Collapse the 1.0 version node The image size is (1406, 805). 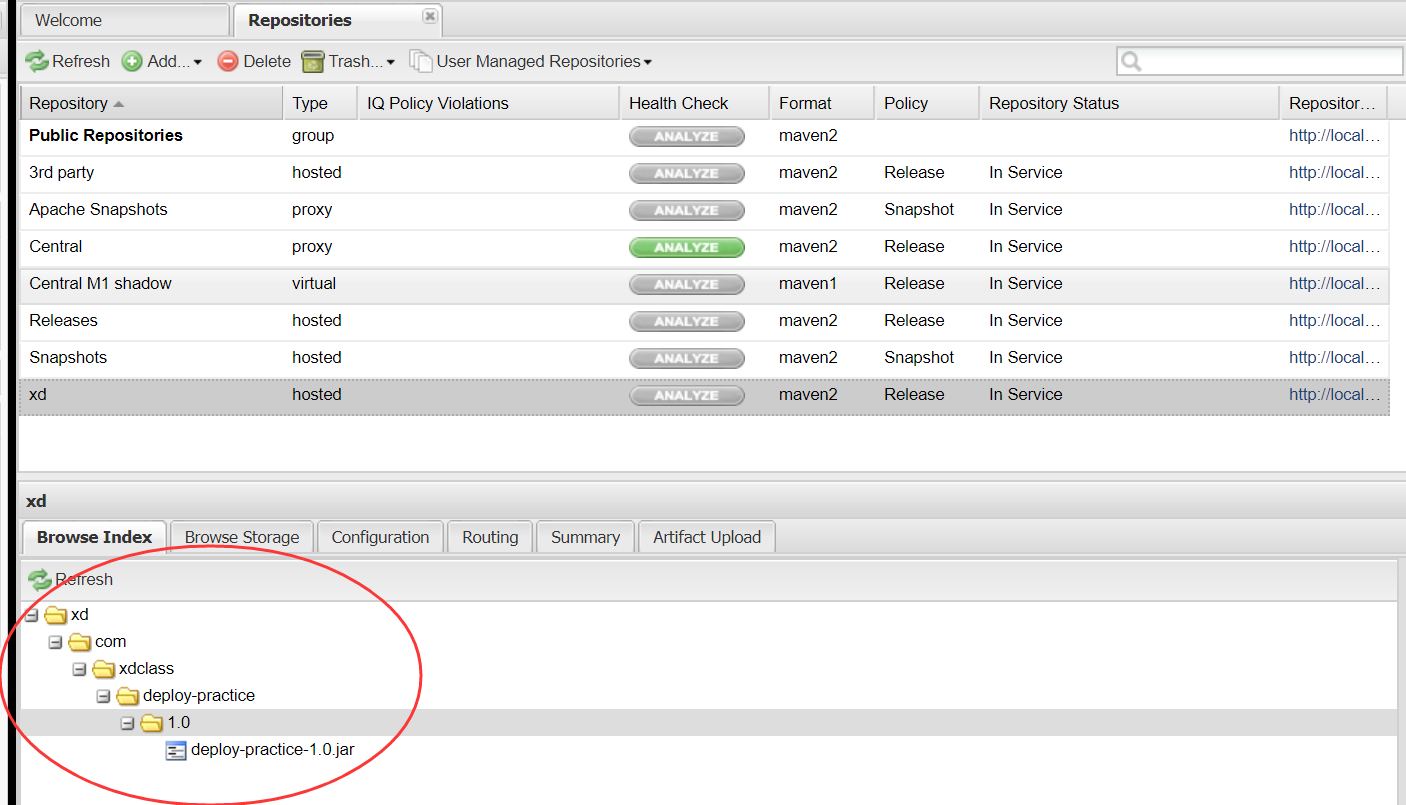(127, 723)
